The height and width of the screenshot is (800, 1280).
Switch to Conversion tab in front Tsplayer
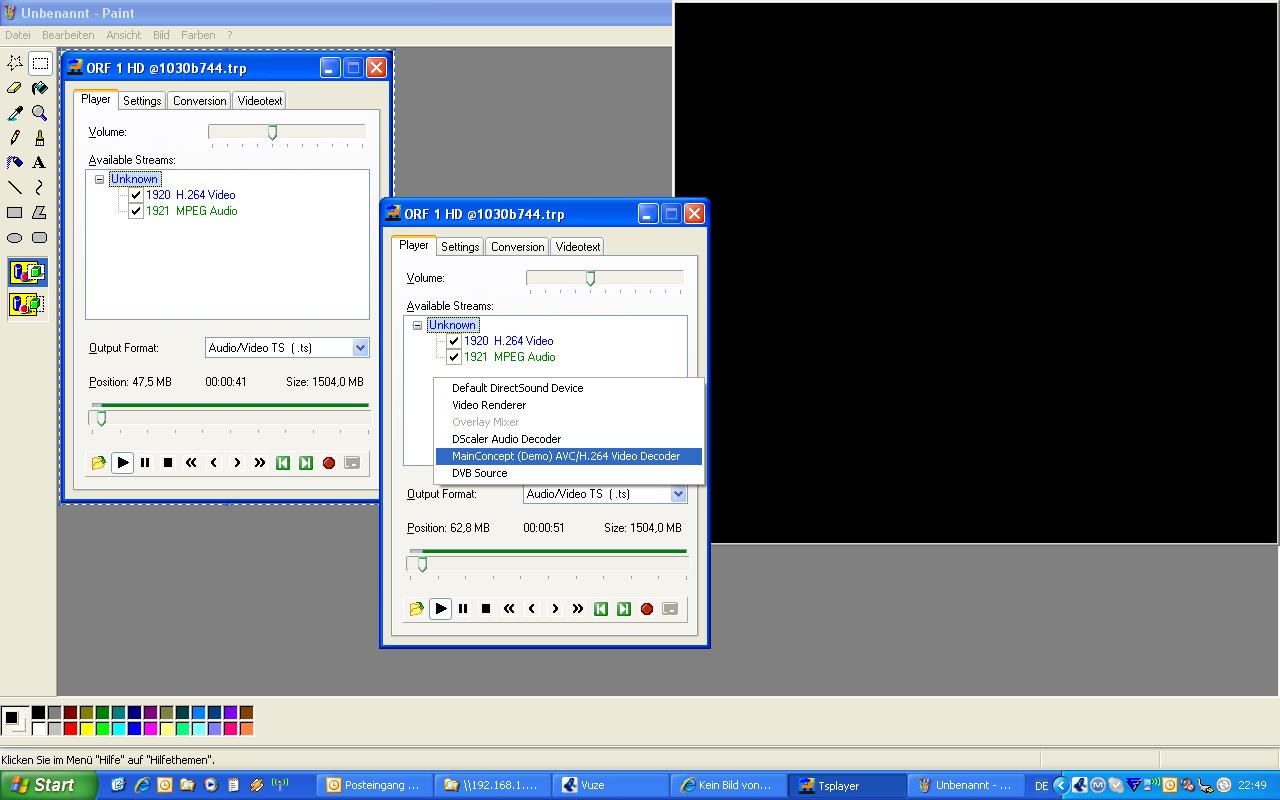point(518,247)
